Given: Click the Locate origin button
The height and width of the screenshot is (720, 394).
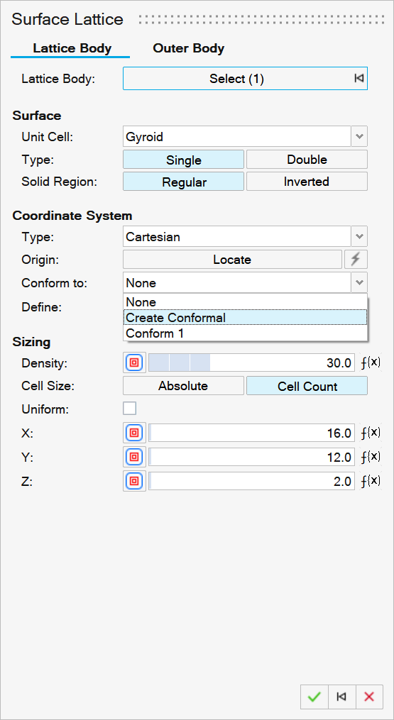Looking at the screenshot, I should 232,259.
